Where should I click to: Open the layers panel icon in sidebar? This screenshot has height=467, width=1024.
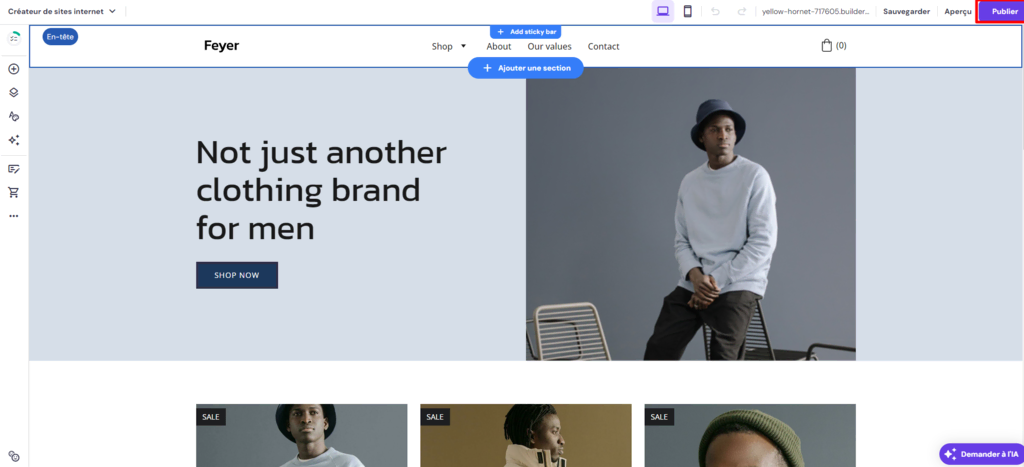(x=14, y=92)
